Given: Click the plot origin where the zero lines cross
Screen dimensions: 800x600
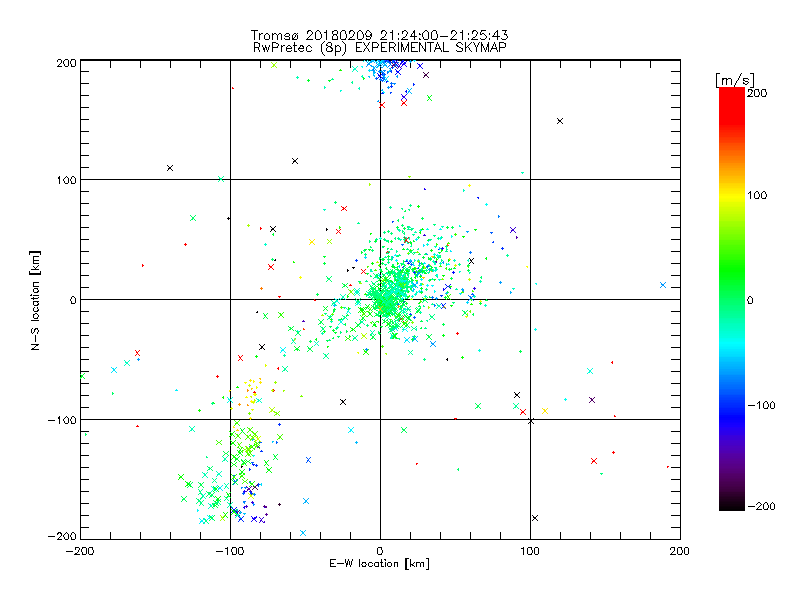Looking at the screenshot, I should (x=380, y=299).
